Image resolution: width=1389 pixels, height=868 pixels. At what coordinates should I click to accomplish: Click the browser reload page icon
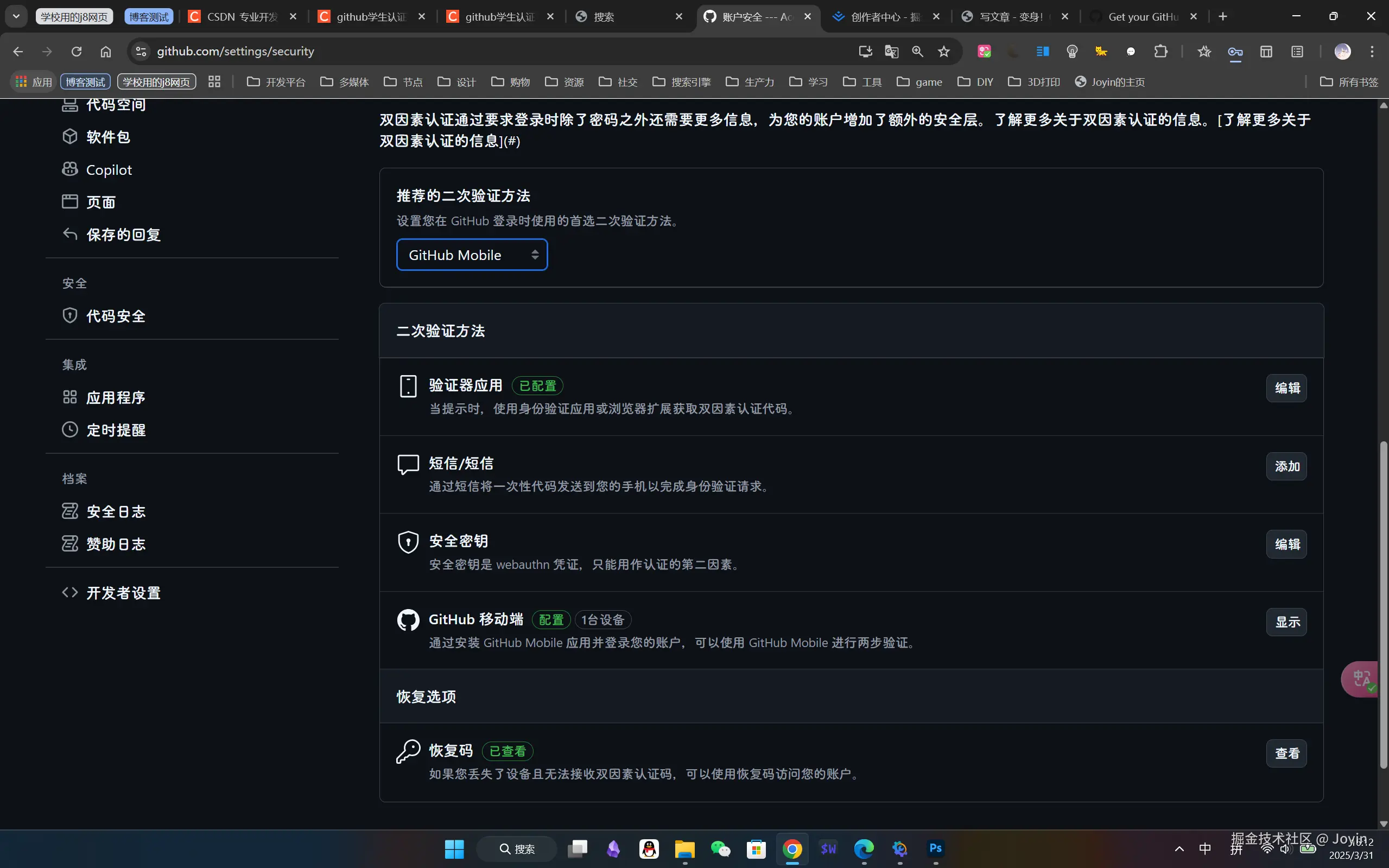(77, 52)
